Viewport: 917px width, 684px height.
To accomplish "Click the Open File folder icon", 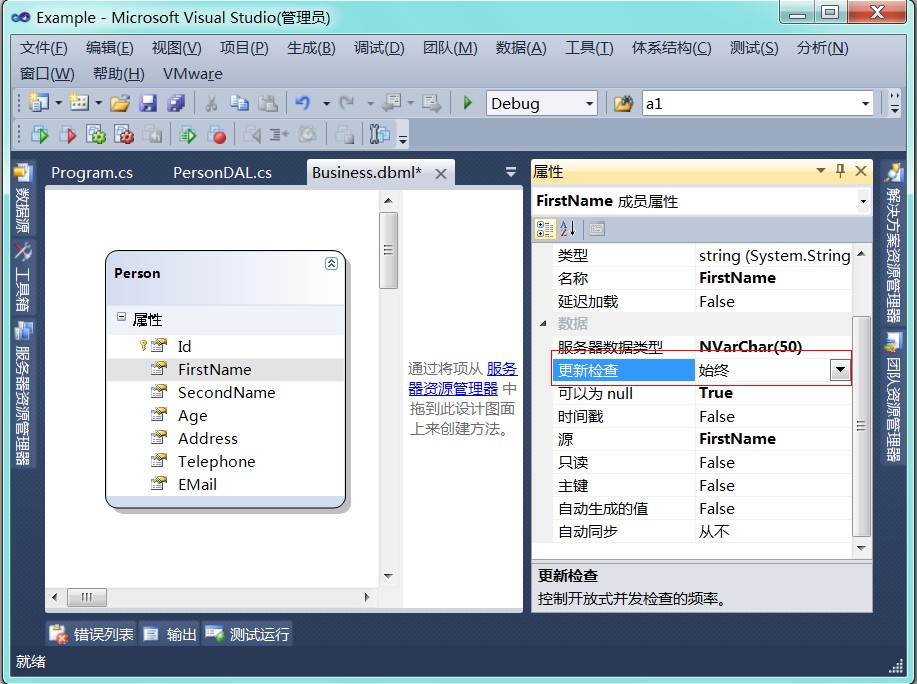I will tap(120, 103).
